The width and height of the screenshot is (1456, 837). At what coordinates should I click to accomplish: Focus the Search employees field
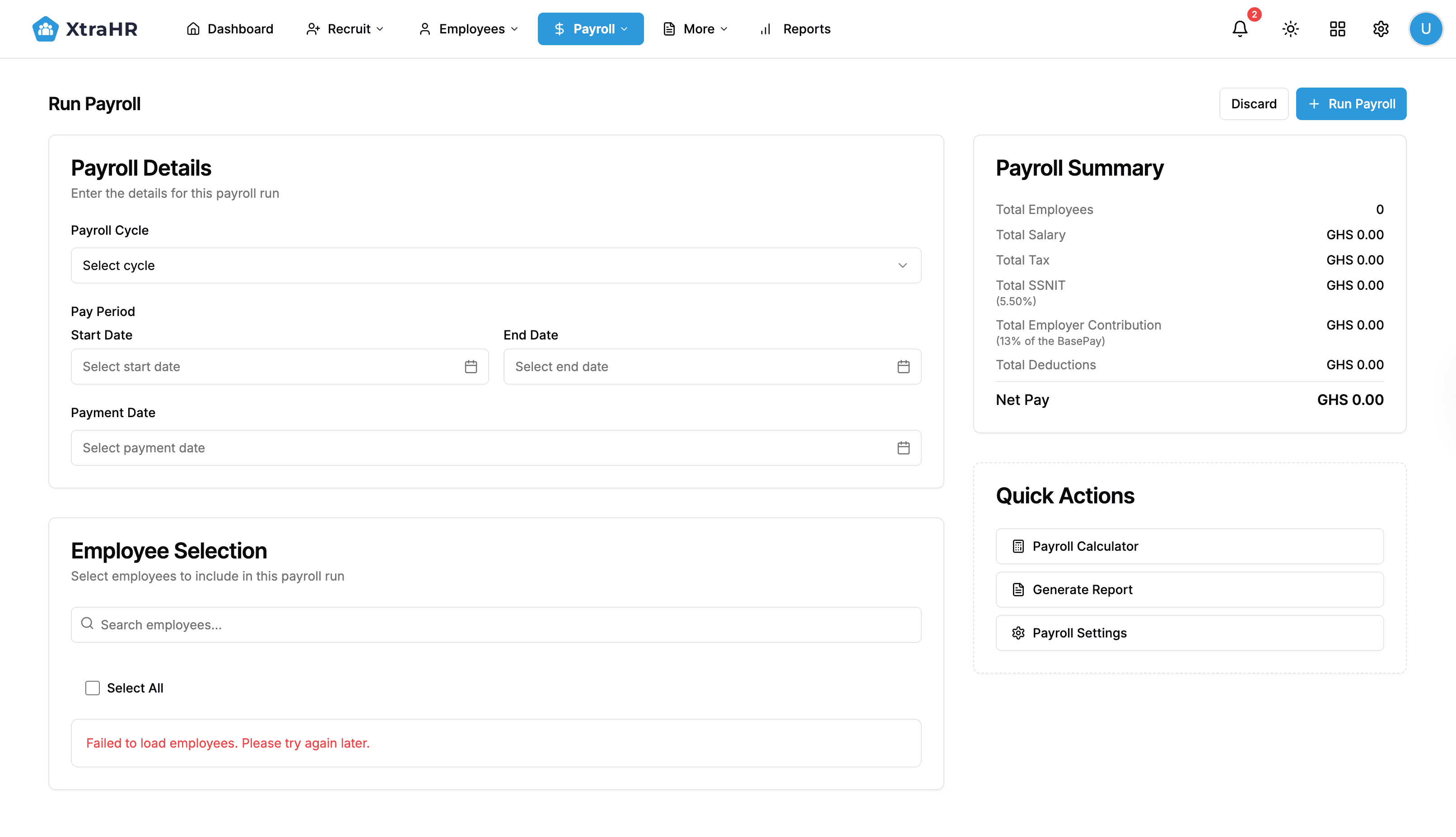(496, 624)
